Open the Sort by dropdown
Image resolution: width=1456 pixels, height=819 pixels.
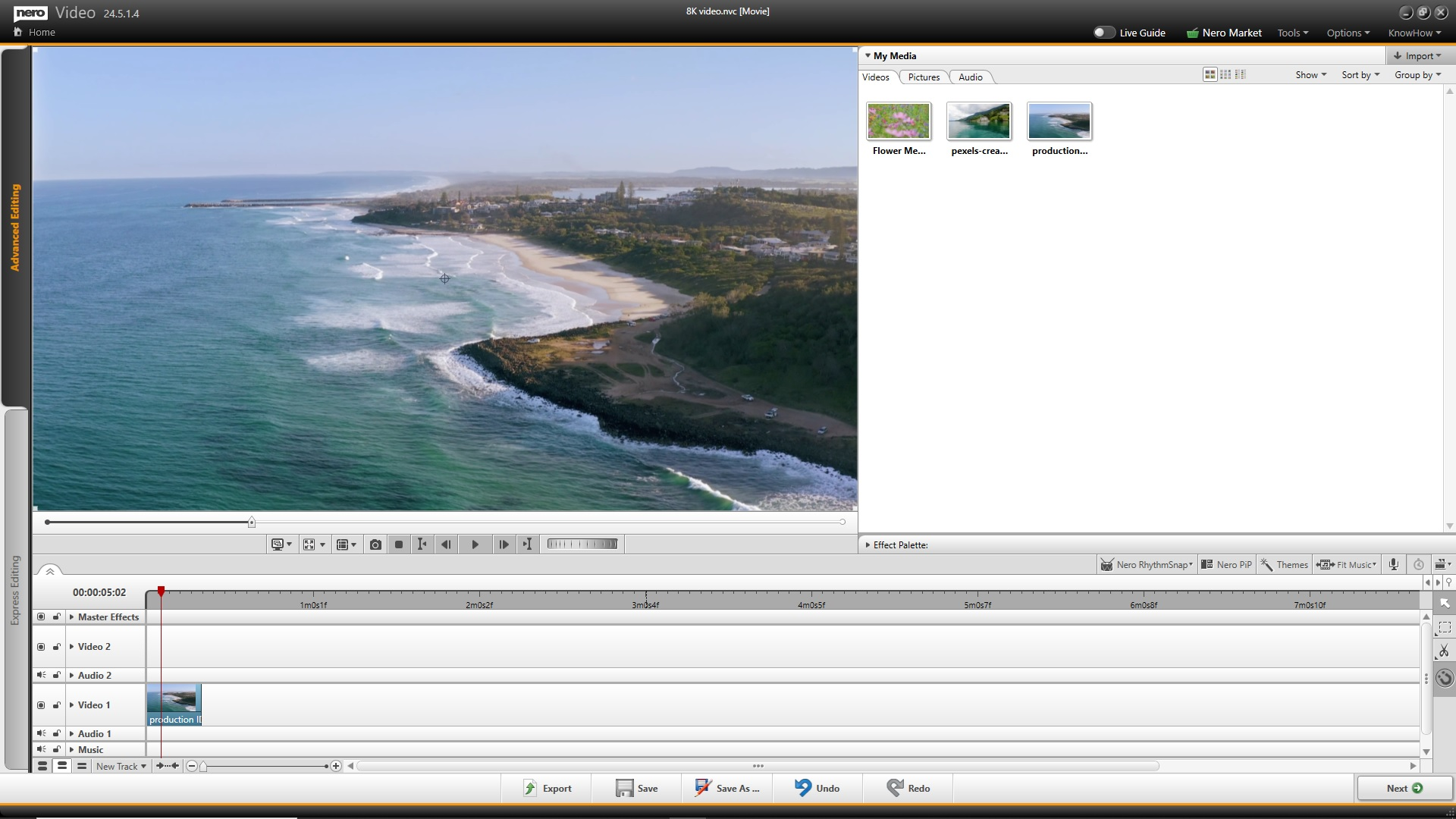coord(1360,75)
